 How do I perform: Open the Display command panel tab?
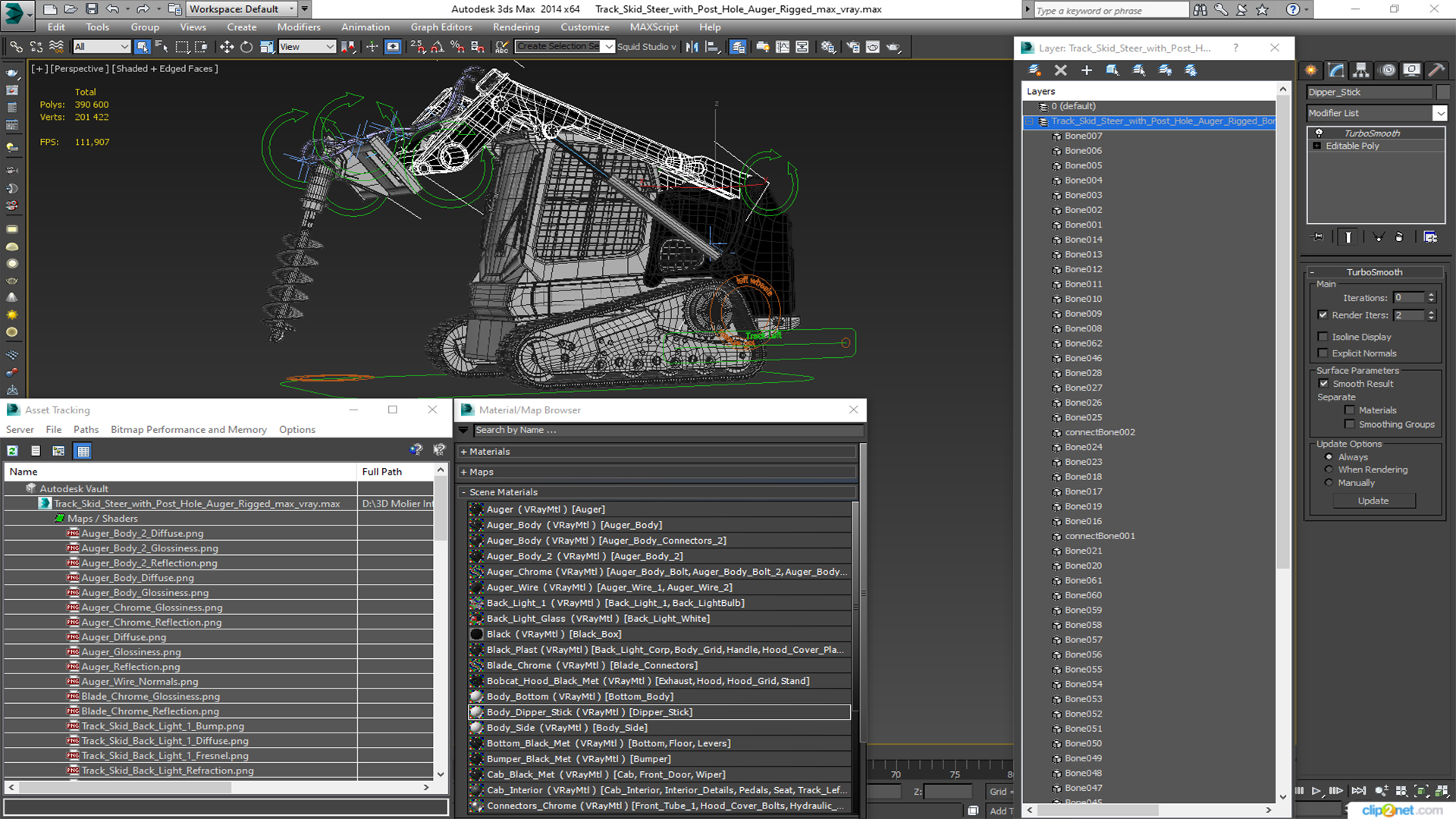point(1412,70)
